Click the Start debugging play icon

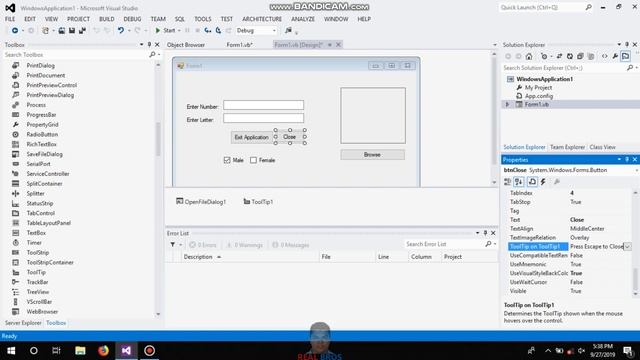[x=158, y=30]
